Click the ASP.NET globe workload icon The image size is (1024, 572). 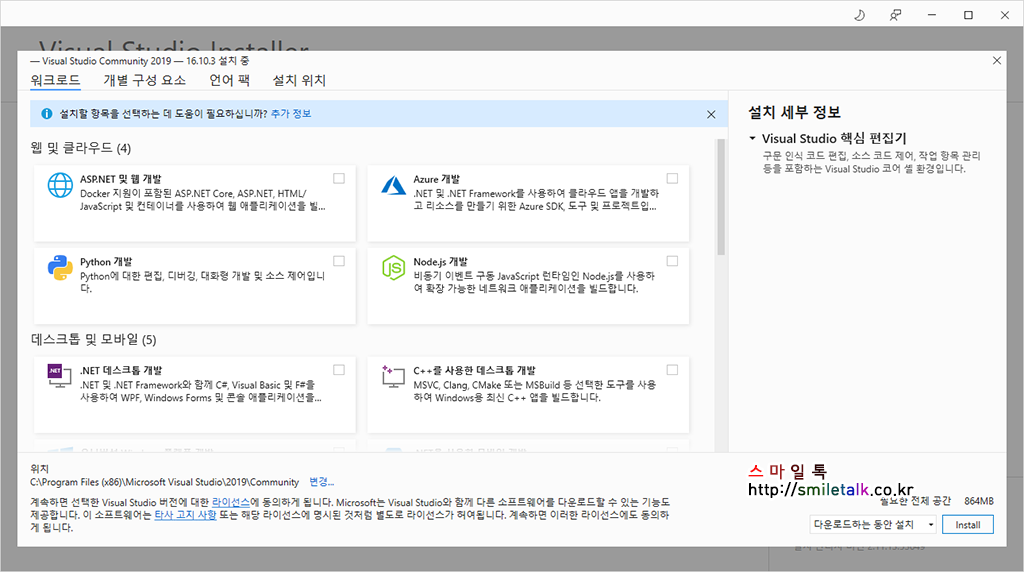tap(60, 185)
